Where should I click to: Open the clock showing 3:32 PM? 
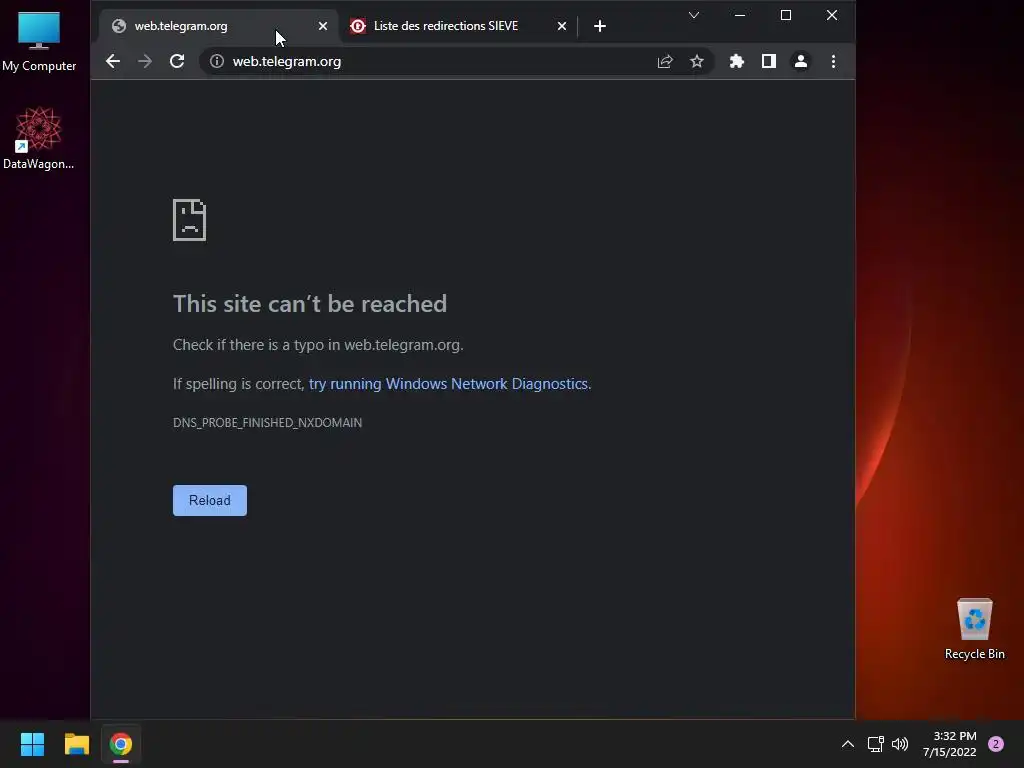(950, 744)
